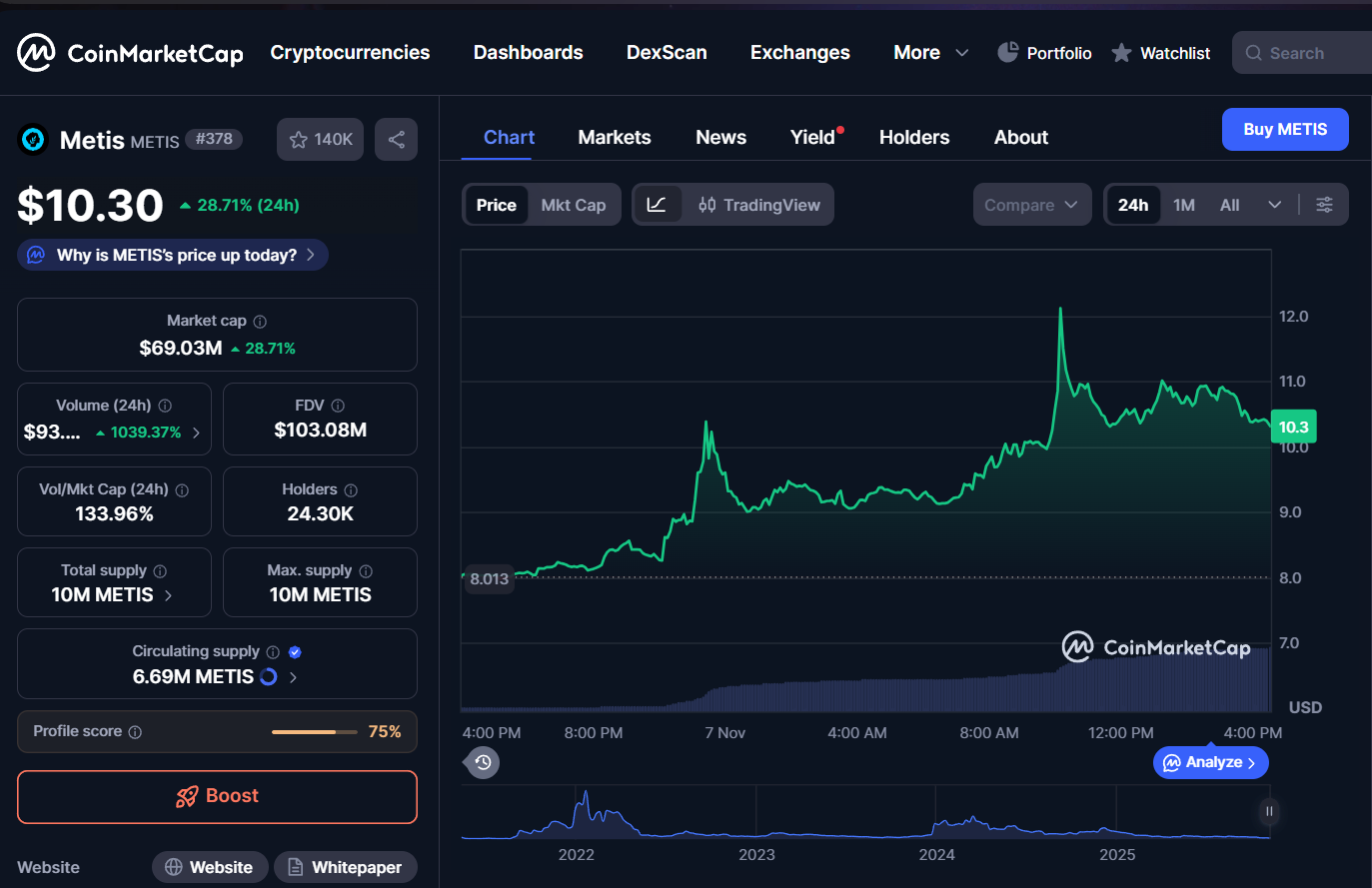Viewport: 1372px width, 888px height.
Task: Switch to the Markets tab
Action: click(x=614, y=138)
